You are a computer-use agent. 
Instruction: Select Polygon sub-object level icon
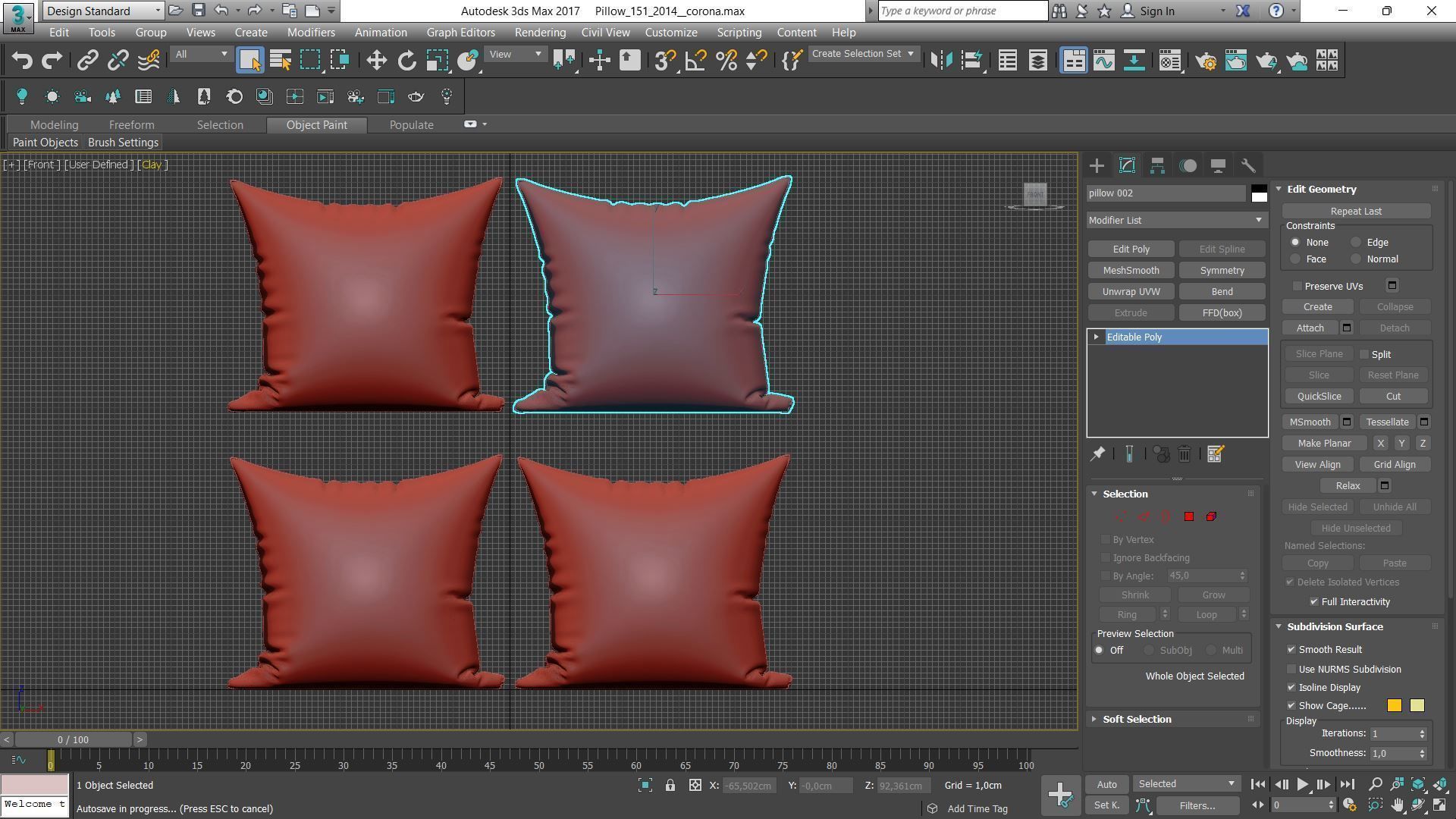tap(1188, 516)
